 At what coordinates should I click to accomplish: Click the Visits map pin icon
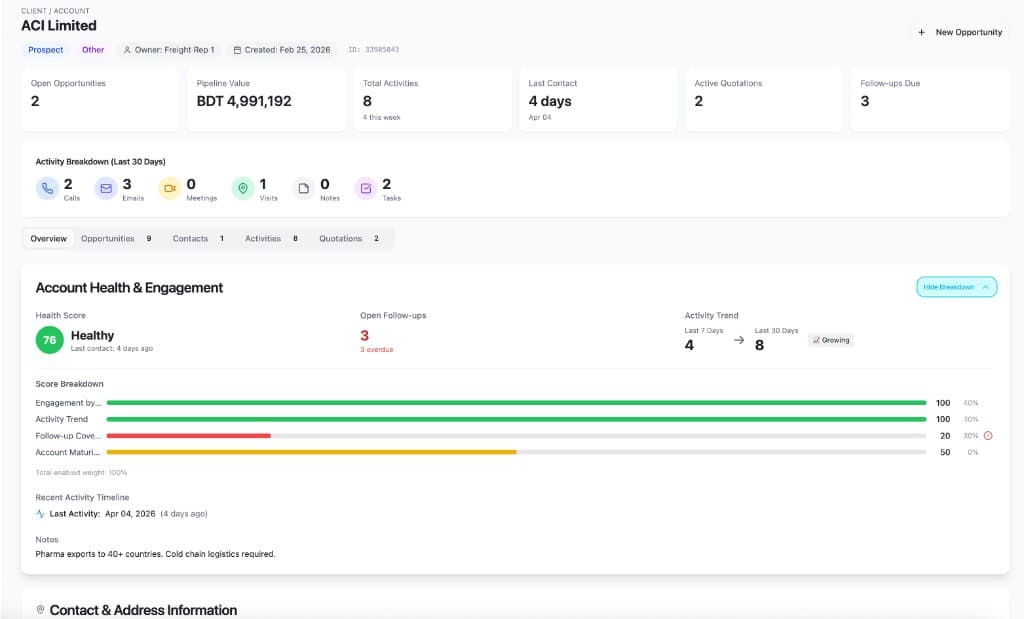(242, 186)
